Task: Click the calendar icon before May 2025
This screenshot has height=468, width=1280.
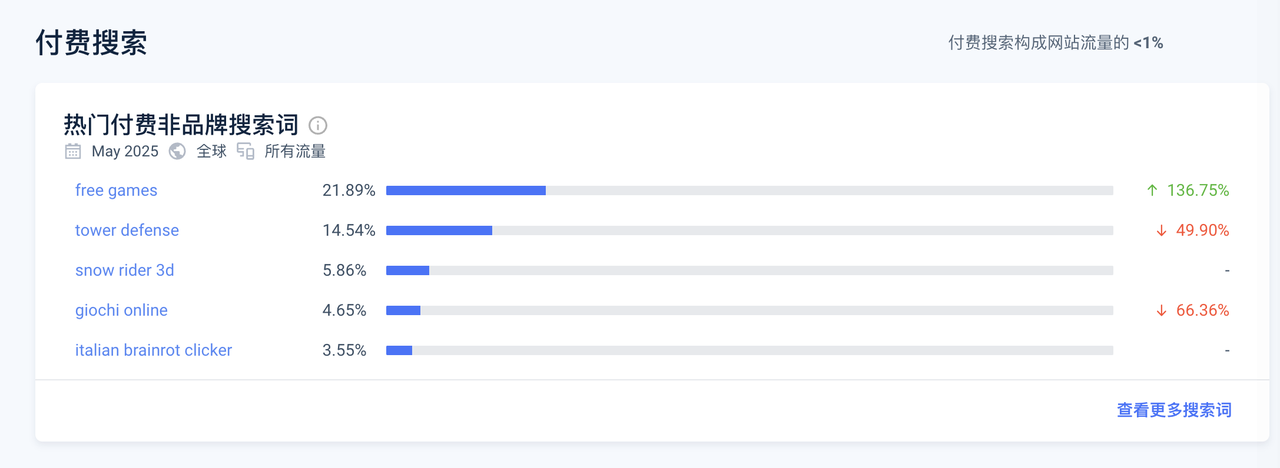Action: tap(73, 151)
